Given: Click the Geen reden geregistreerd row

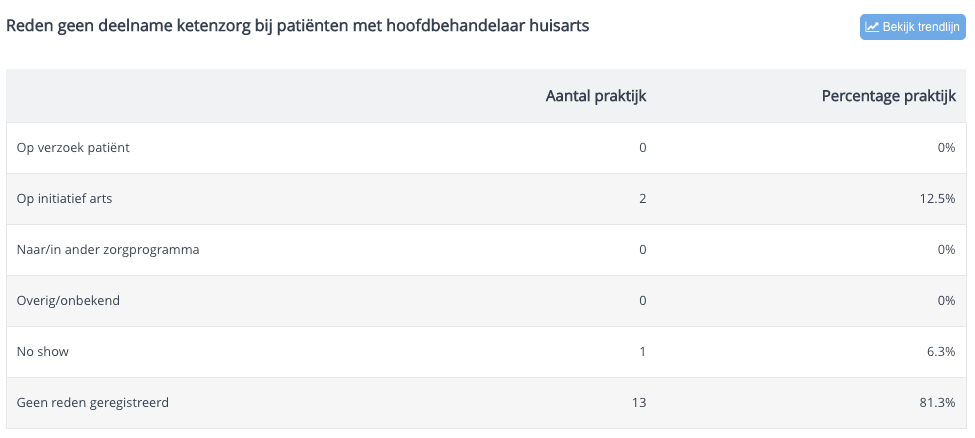Looking at the screenshot, I should pos(487,403).
